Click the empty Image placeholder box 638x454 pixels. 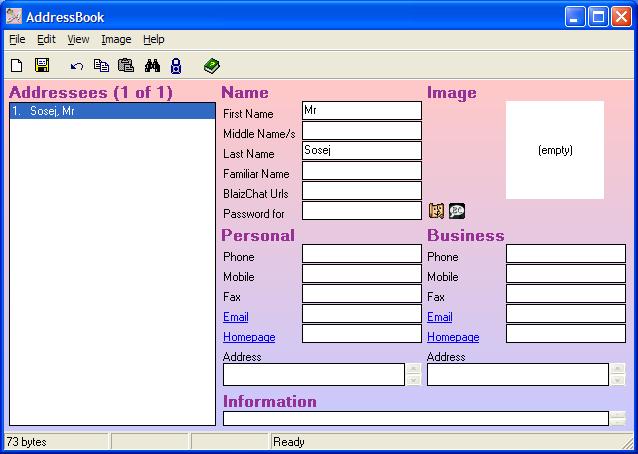click(x=555, y=150)
